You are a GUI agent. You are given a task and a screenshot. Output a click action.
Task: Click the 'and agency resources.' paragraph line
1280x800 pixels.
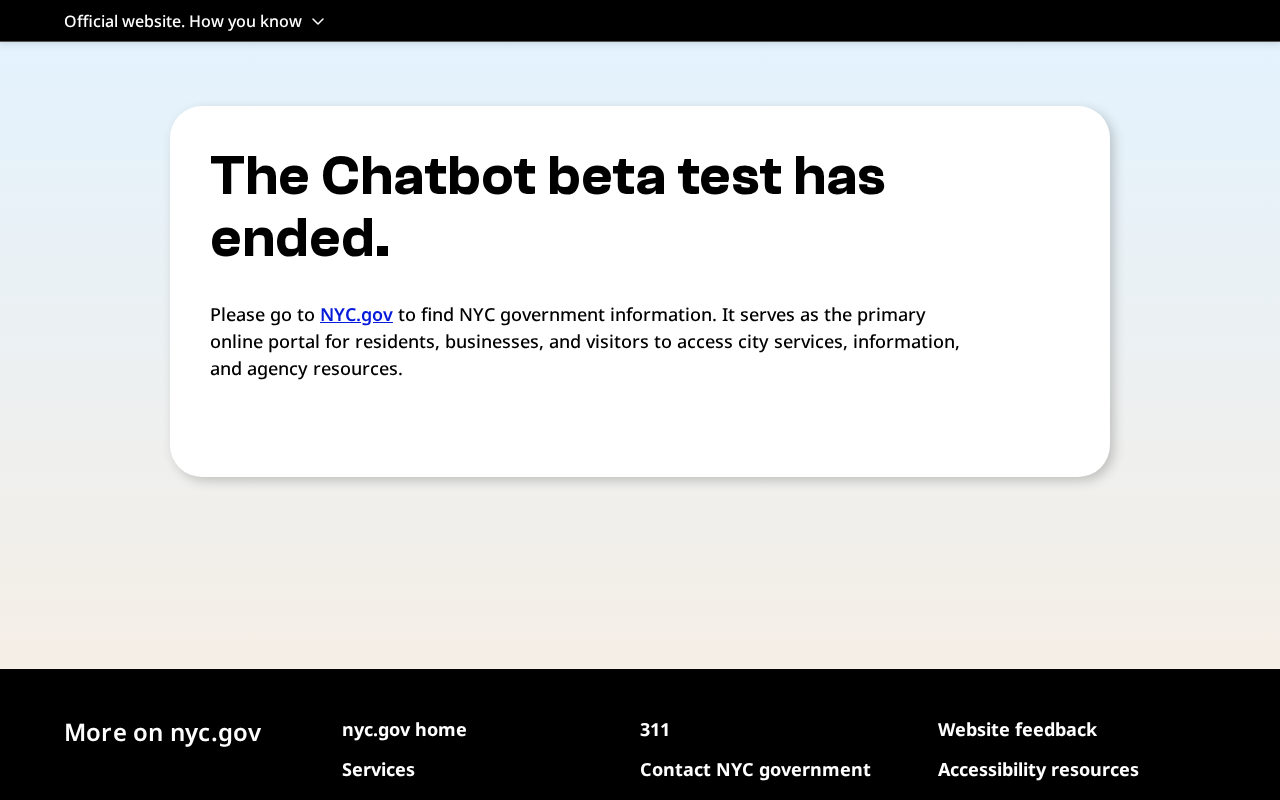click(306, 369)
